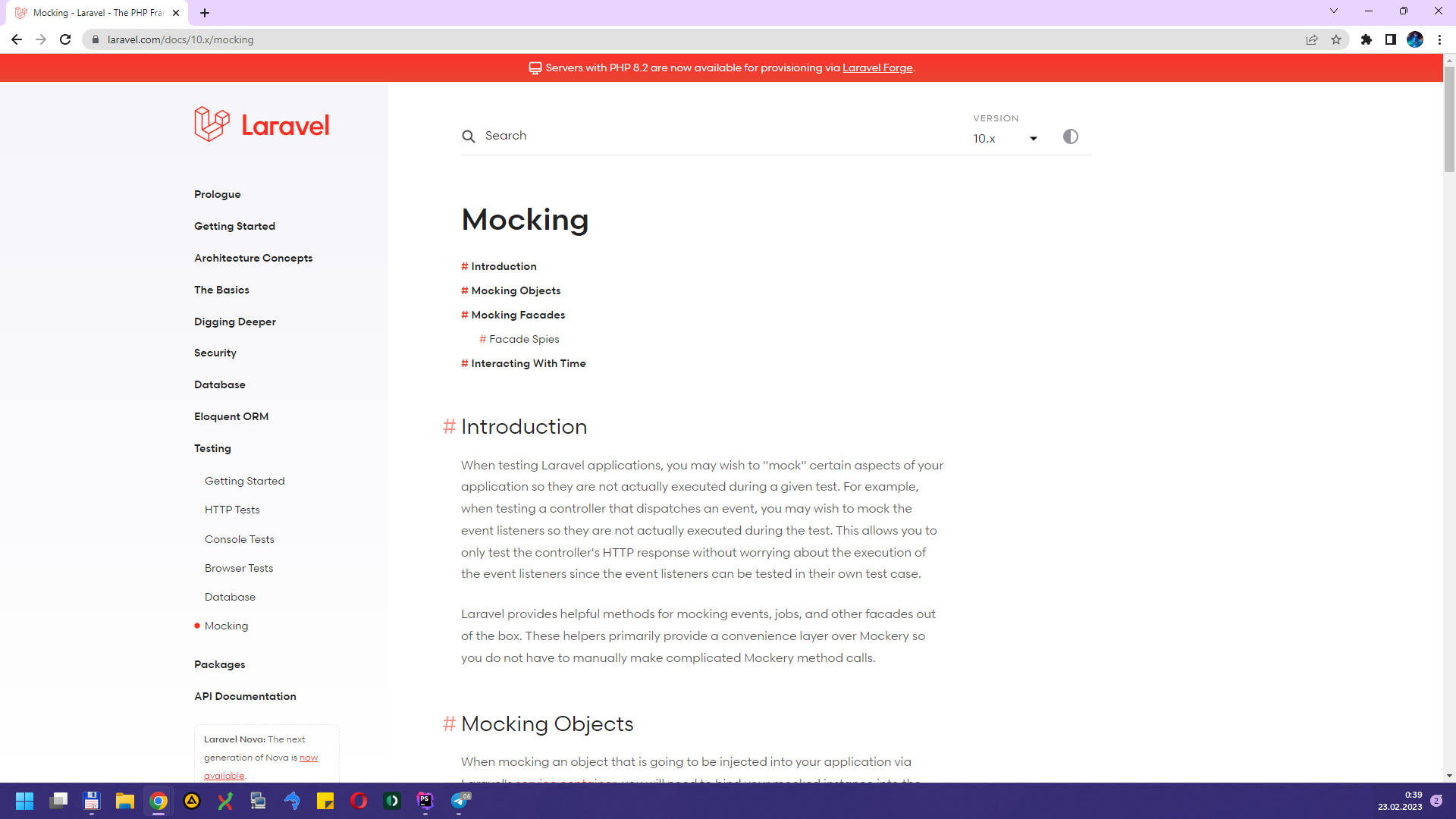Open File Explorer from taskbar
The width and height of the screenshot is (1456, 819).
[x=125, y=801]
